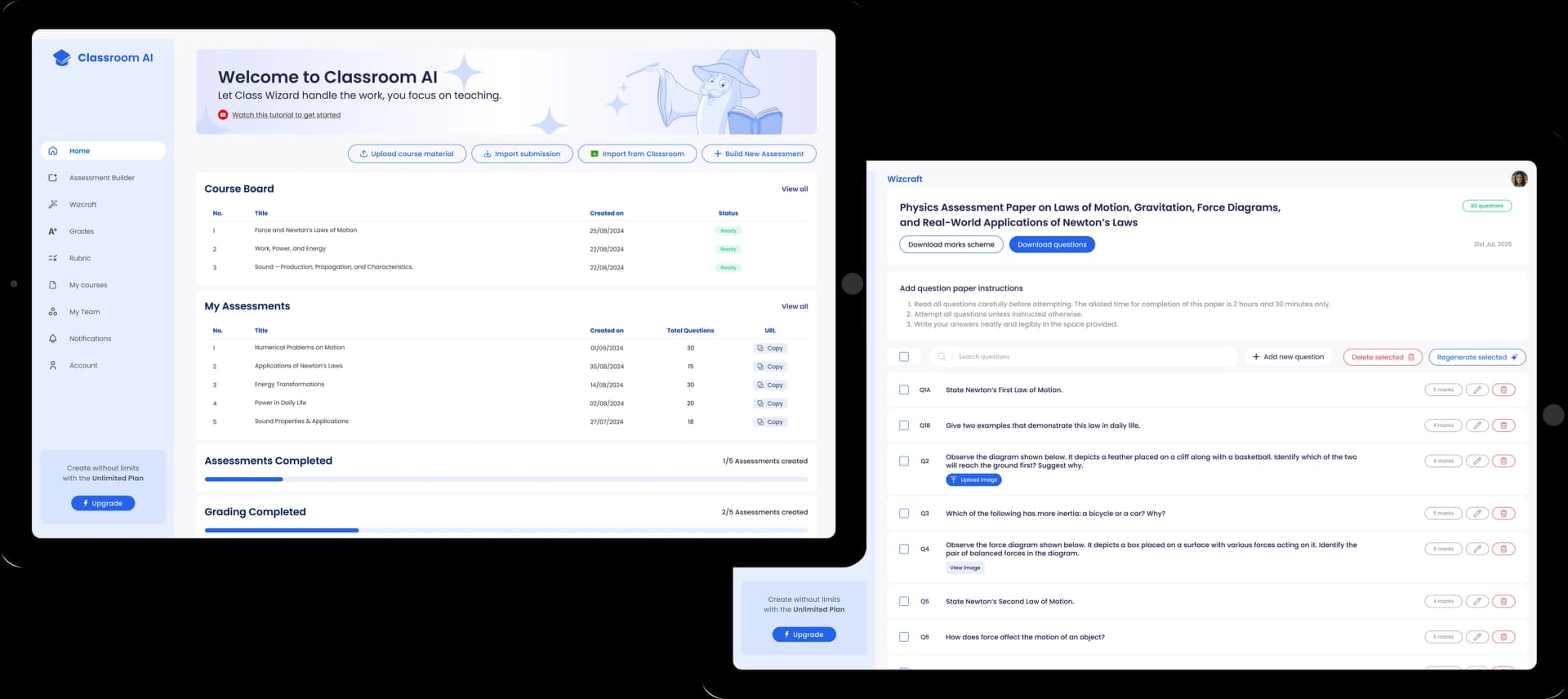Click Import from Classroom button

point(637,154)
